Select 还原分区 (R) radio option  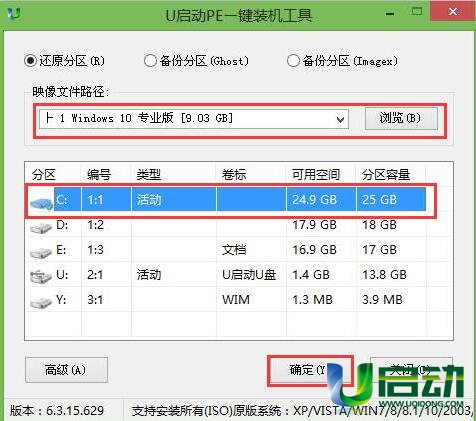pos(30,61)
